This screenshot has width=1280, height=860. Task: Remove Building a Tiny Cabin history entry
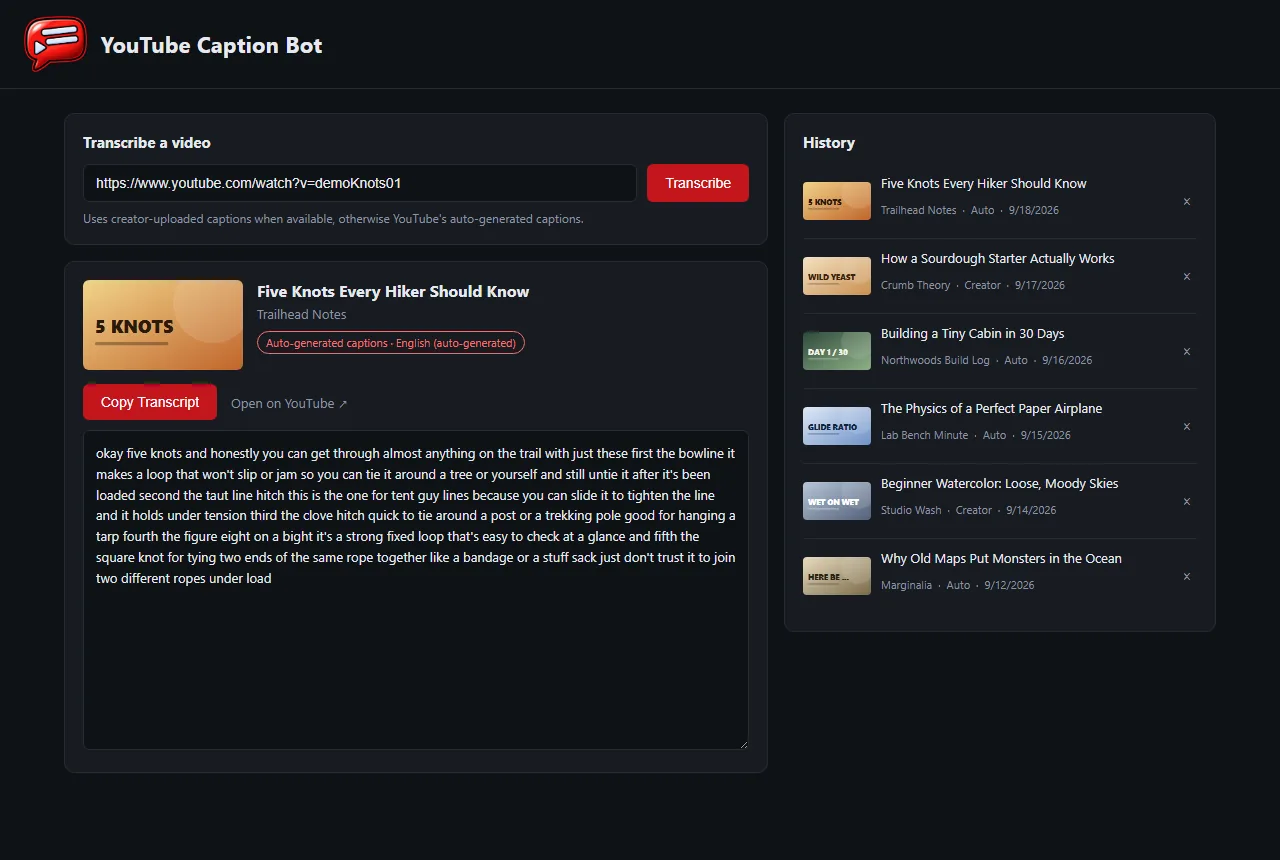(1187, 351)
